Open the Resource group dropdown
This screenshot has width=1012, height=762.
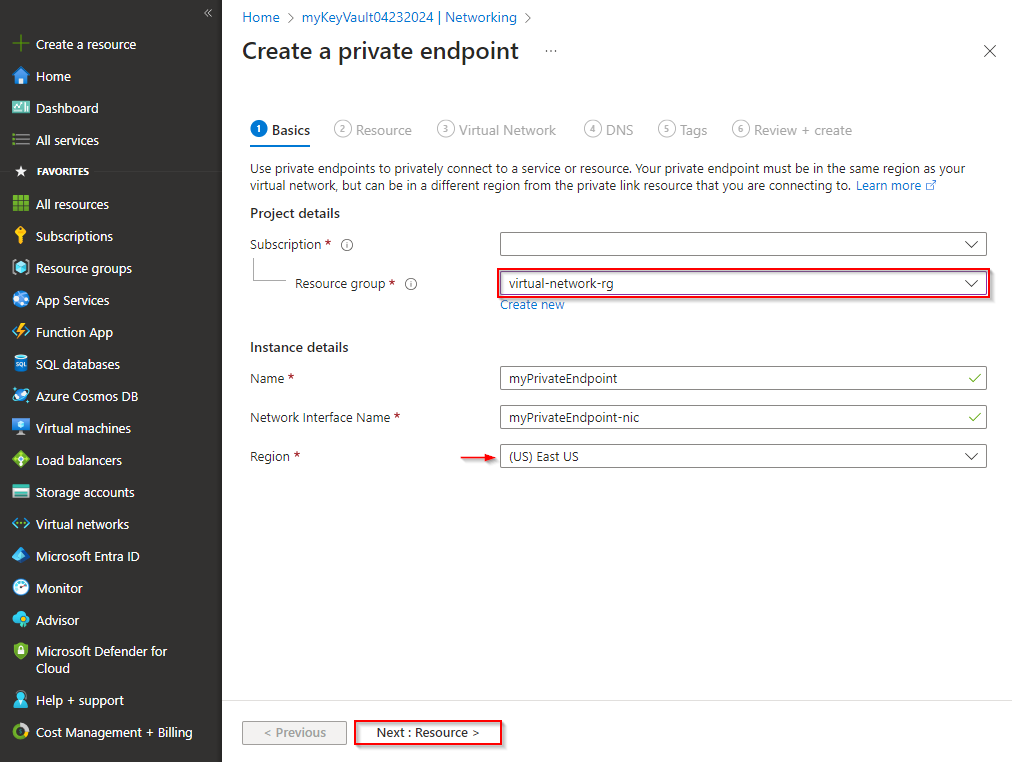click(743, 283)
